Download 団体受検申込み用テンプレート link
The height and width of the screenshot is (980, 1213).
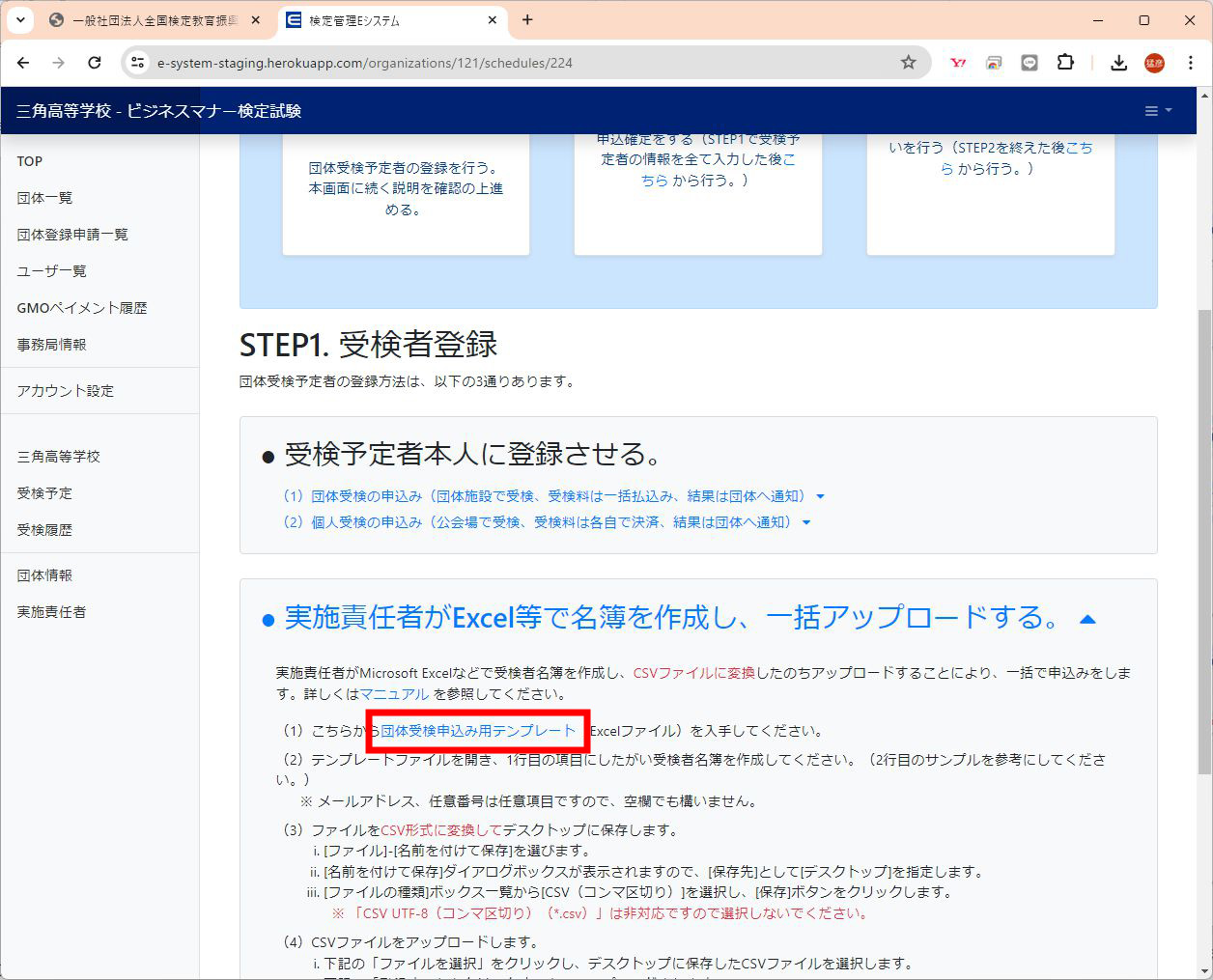(x=478, y=731)
